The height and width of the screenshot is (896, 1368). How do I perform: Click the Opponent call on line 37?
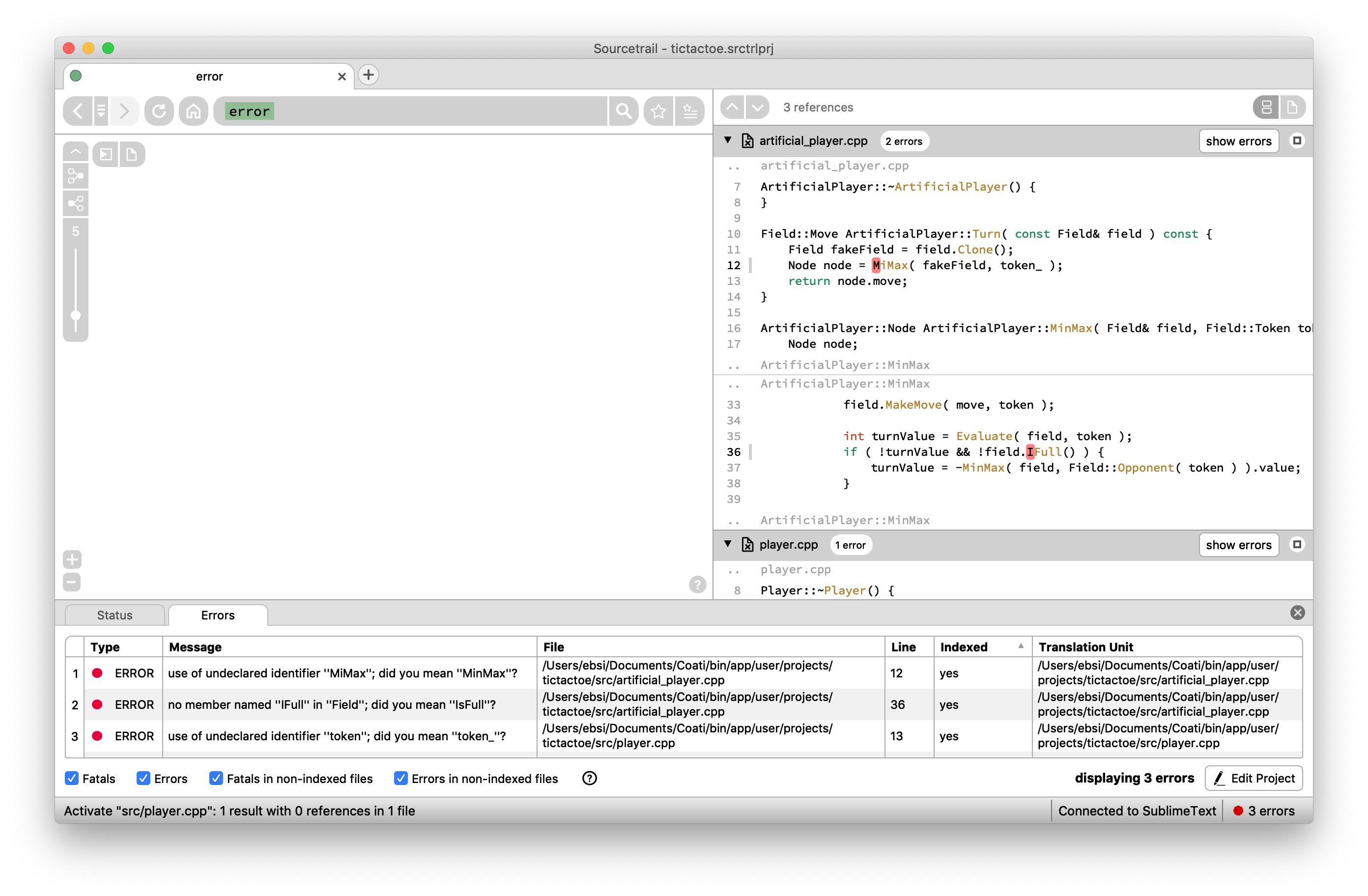1145,468
